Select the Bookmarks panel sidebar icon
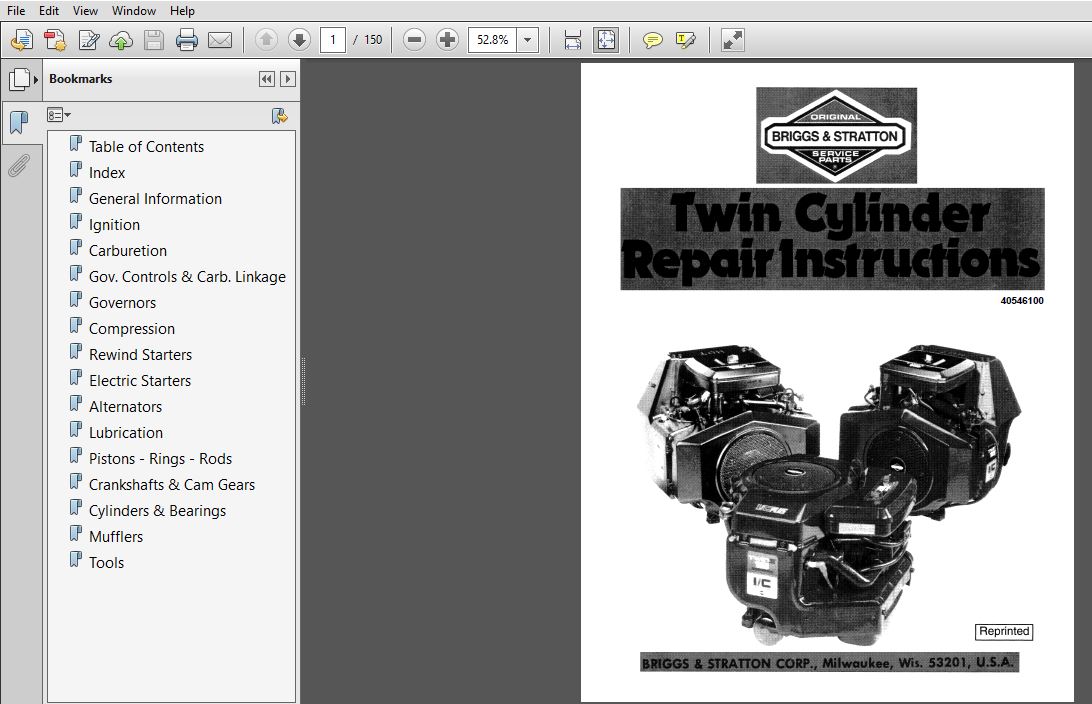The height and width of the screenshot is (704, 1092). 20,123
